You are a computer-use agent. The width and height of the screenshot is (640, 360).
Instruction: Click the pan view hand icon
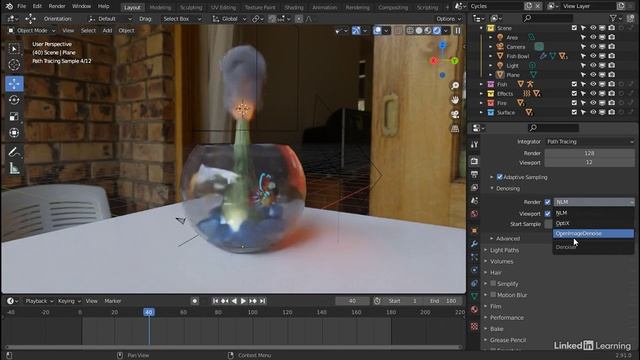(x=455, y=100)
